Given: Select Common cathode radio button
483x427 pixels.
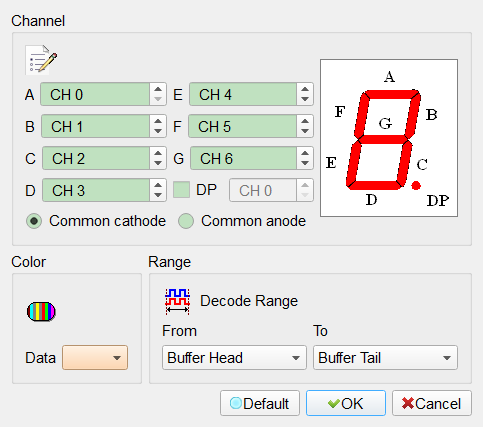Looking at the screenshot, I should point(34,221).
